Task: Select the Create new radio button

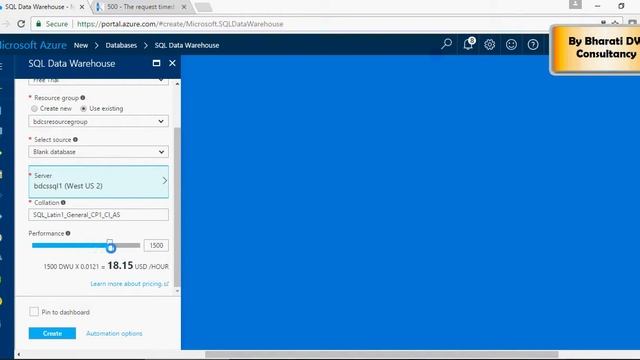Action: click(x=34, y=109)
